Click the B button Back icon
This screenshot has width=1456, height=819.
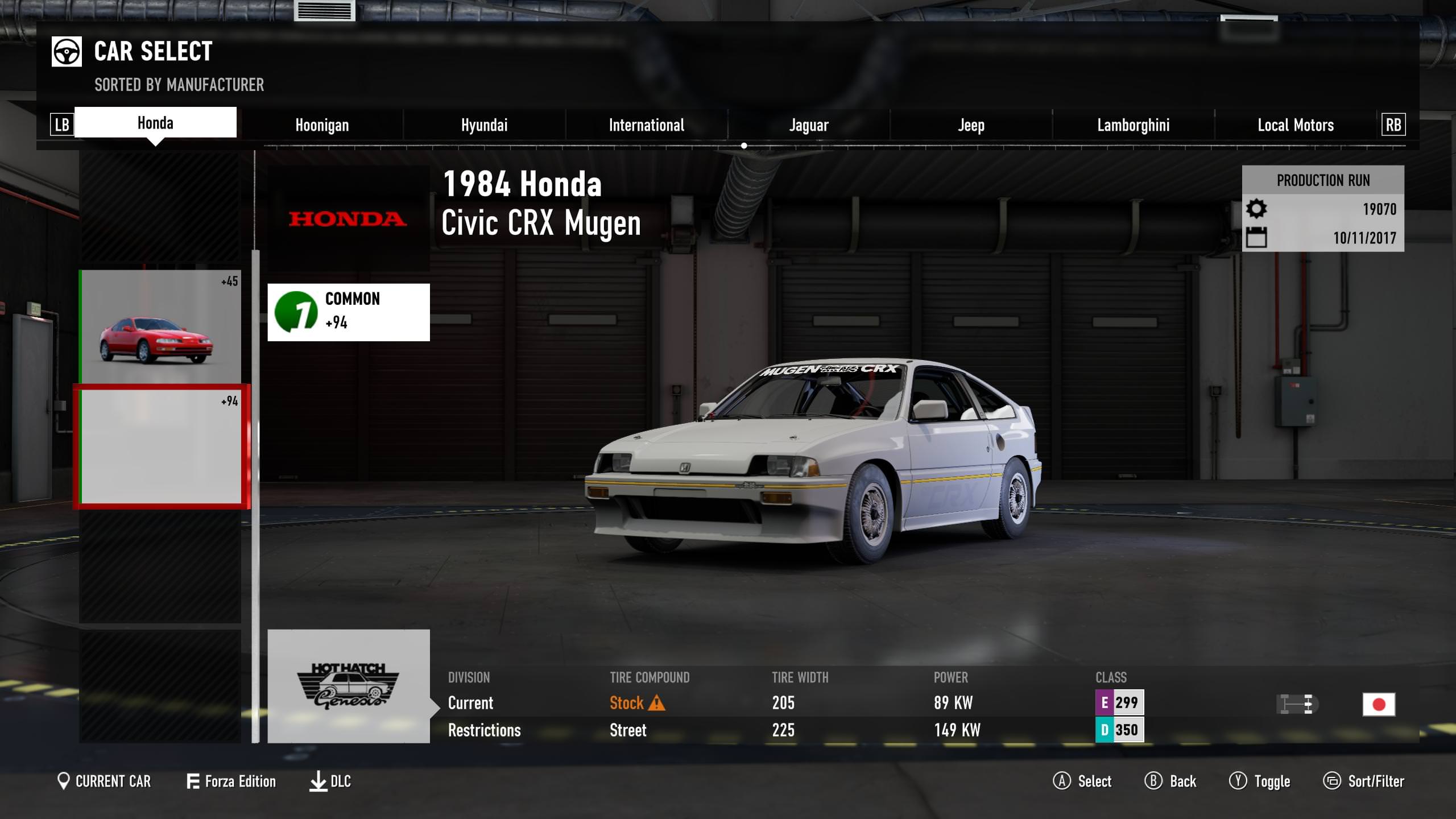click(1153, 781)
